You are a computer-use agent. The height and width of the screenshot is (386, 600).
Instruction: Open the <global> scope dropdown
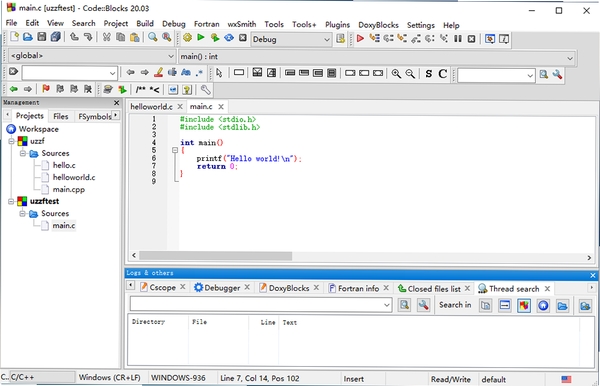92,56
